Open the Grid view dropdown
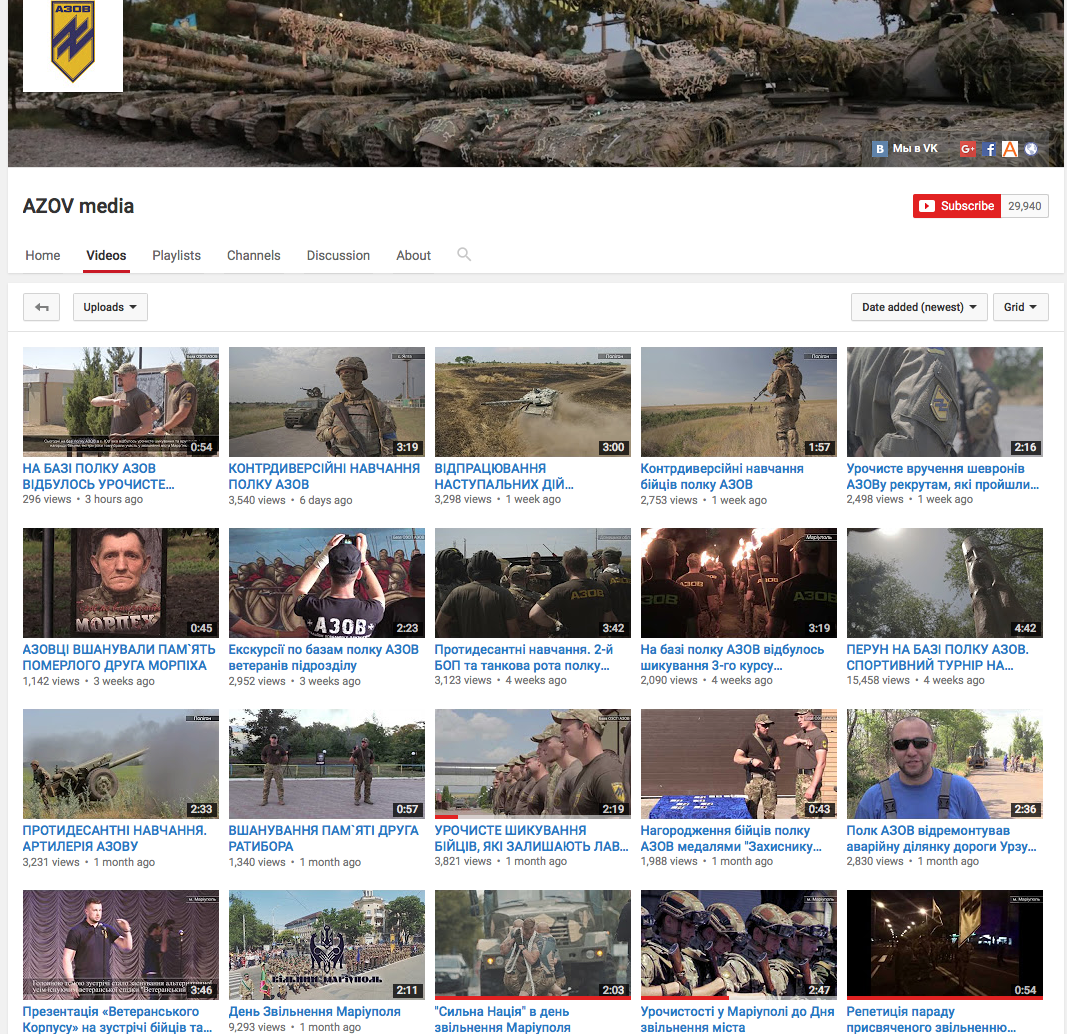Image resolution: width=1067 pixels, height=1034 pixels. click(1020, 307)
